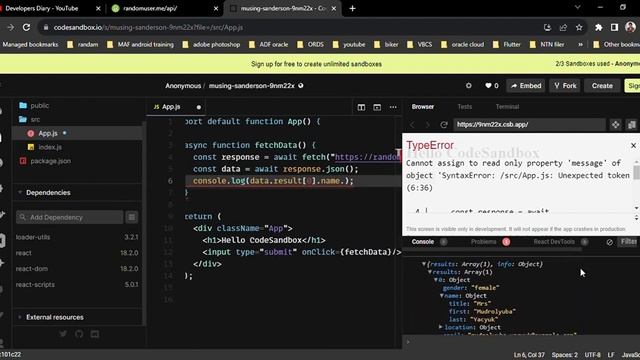The width and height of the screenshot is (640, 360).
Task: Select App.js in the file tree
Action: (x=48, y=133)
